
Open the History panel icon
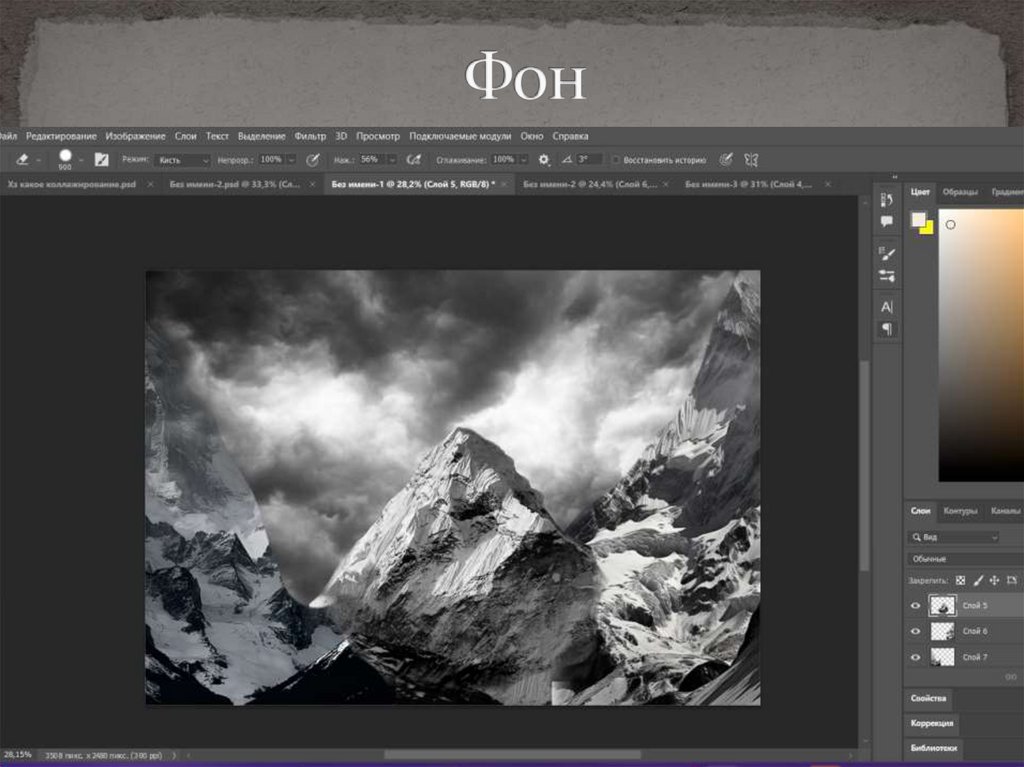point(886,200)
